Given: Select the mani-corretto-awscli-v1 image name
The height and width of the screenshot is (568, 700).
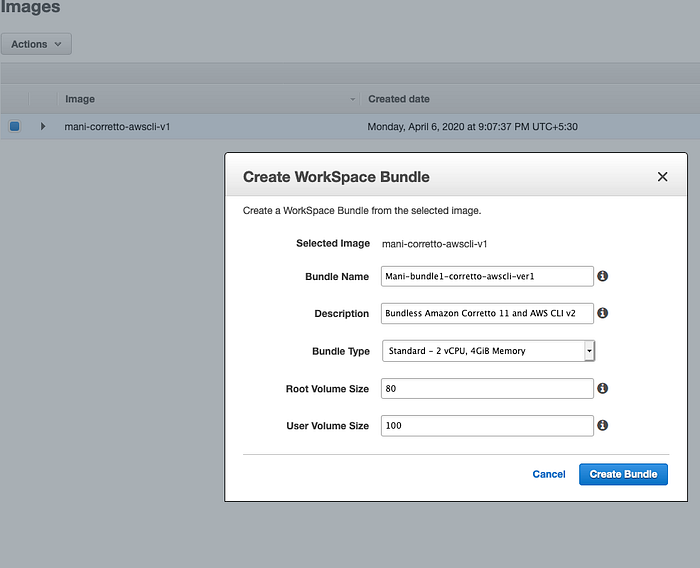Looking at the screenshot, I should pos(117,127).
